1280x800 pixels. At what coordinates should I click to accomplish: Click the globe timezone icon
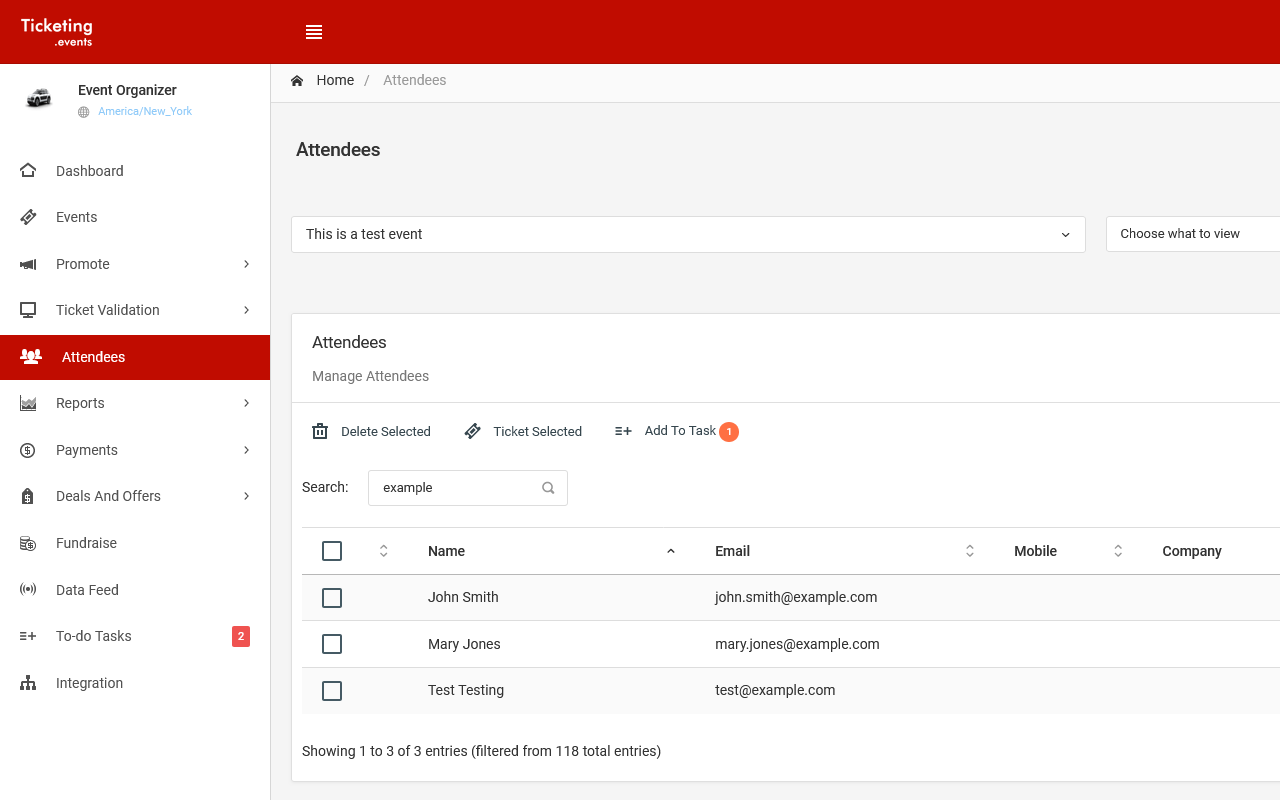click(x=84, y=112)
